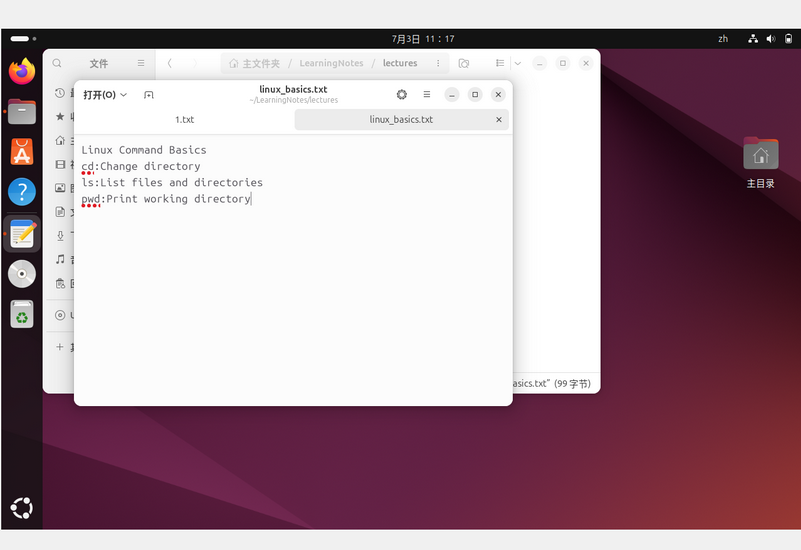This screenshot has width=801, height=550.
Task: Click the line 'pwd:Print working directory'
Action: click(166, 199)
